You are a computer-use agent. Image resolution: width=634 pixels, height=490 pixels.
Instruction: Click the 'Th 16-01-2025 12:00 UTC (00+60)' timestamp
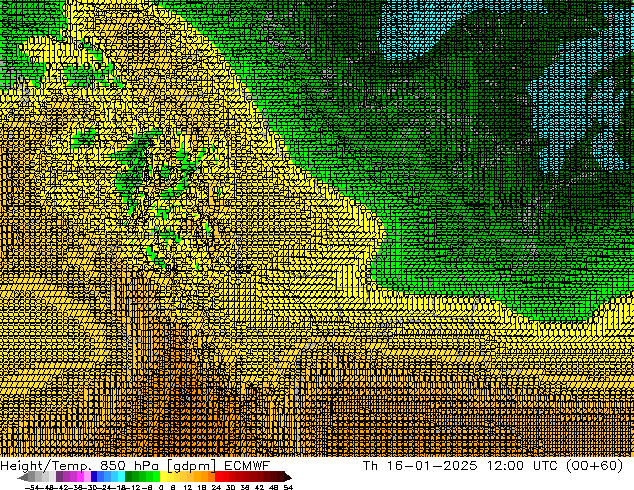pyautogui.click(x=493, y=465)
